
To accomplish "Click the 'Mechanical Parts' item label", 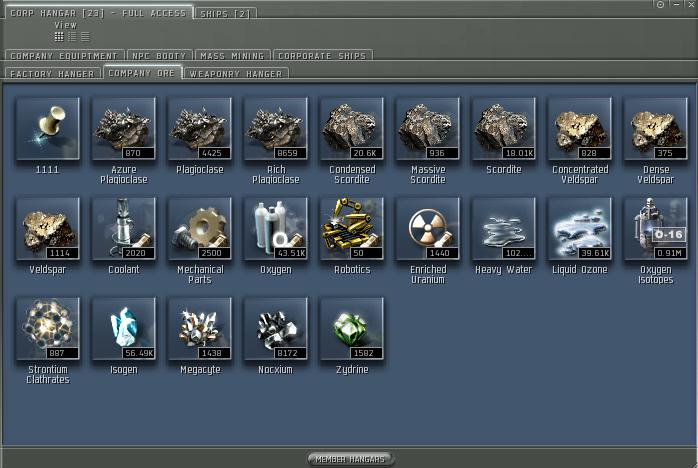I will pyautogui.click(x=200, y=275).
